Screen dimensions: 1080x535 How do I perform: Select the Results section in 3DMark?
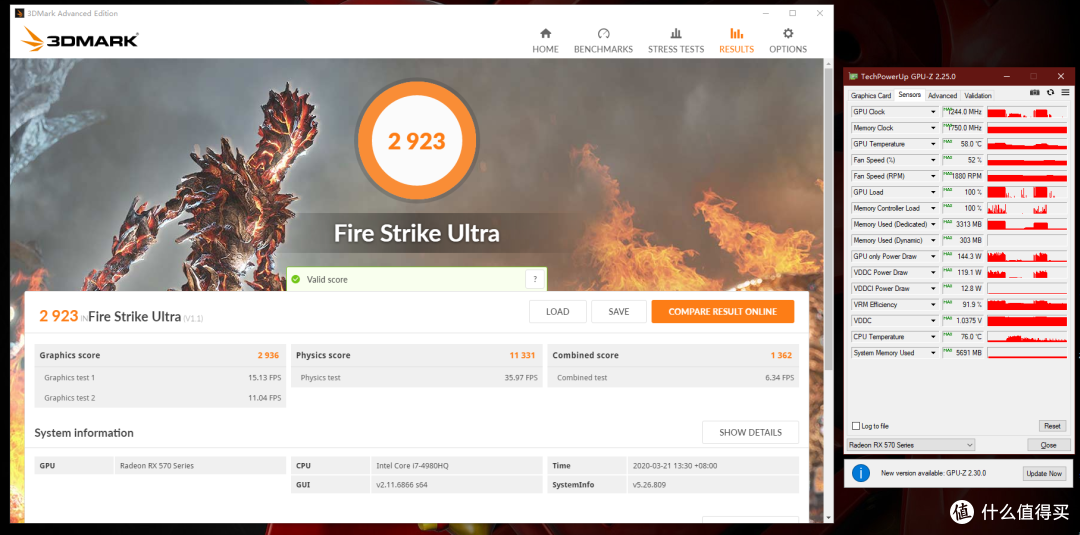pos(736,41)
